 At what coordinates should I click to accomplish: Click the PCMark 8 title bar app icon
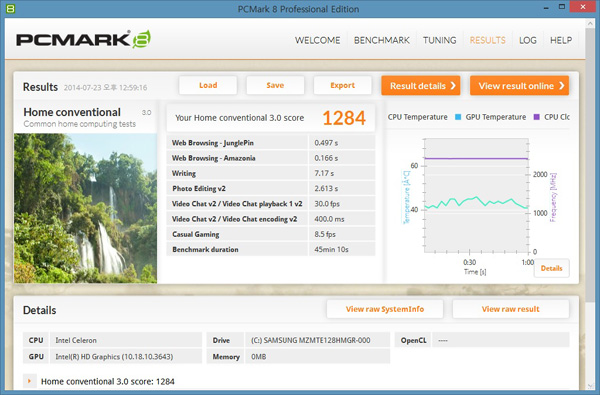(x=10, y=8)
